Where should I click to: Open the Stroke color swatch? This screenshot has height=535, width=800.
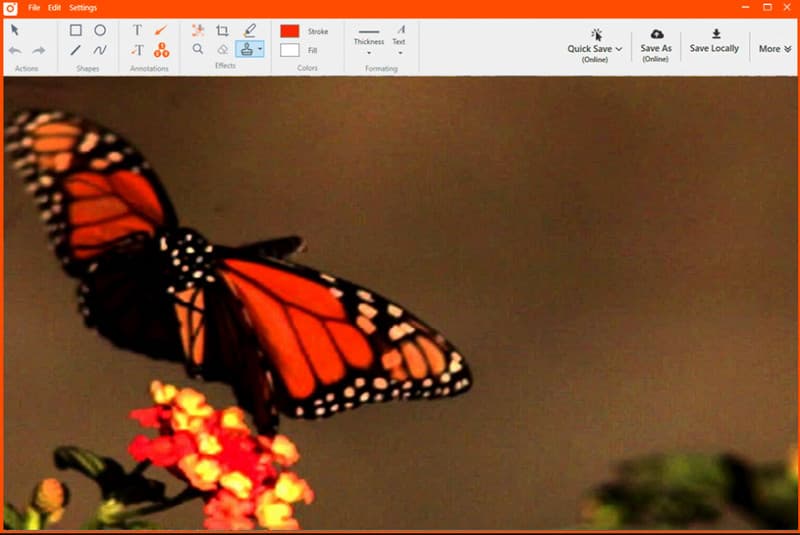click(290, 31)
